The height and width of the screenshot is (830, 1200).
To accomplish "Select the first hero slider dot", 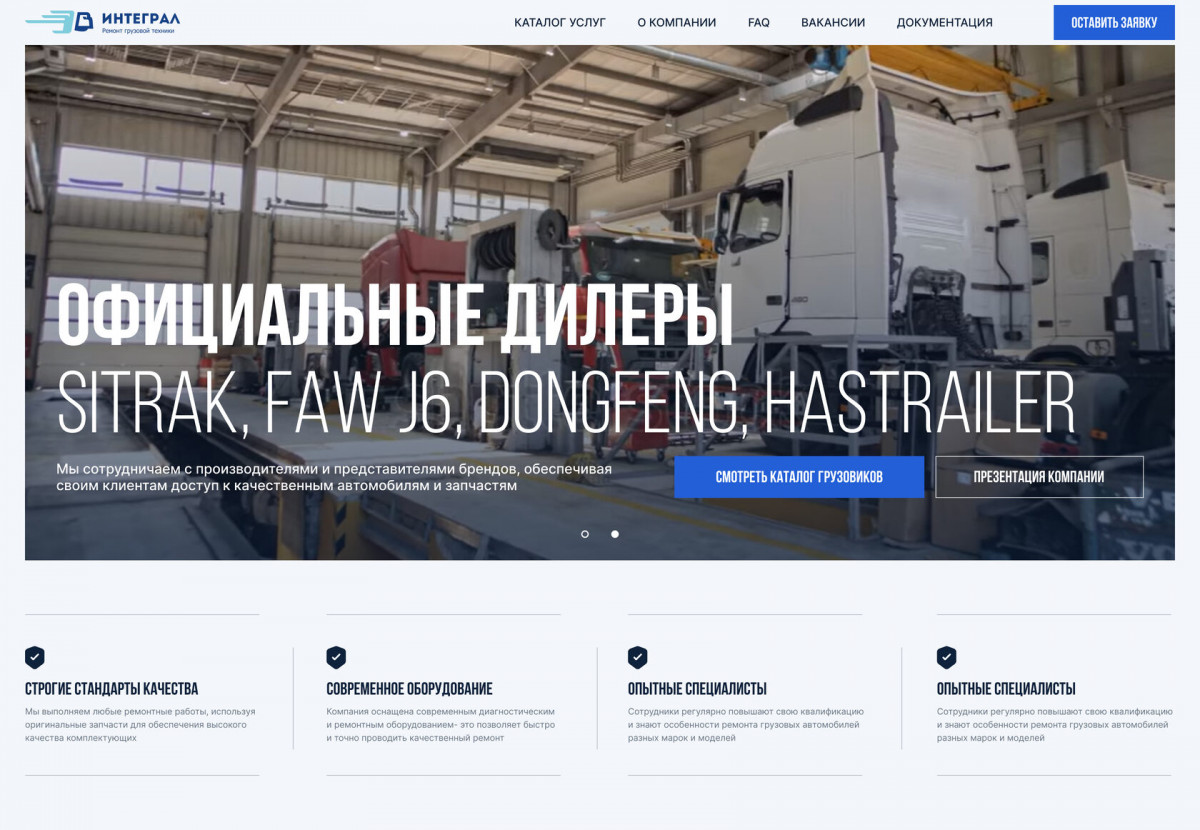I will pyautogui.click(x=585, y=534).
